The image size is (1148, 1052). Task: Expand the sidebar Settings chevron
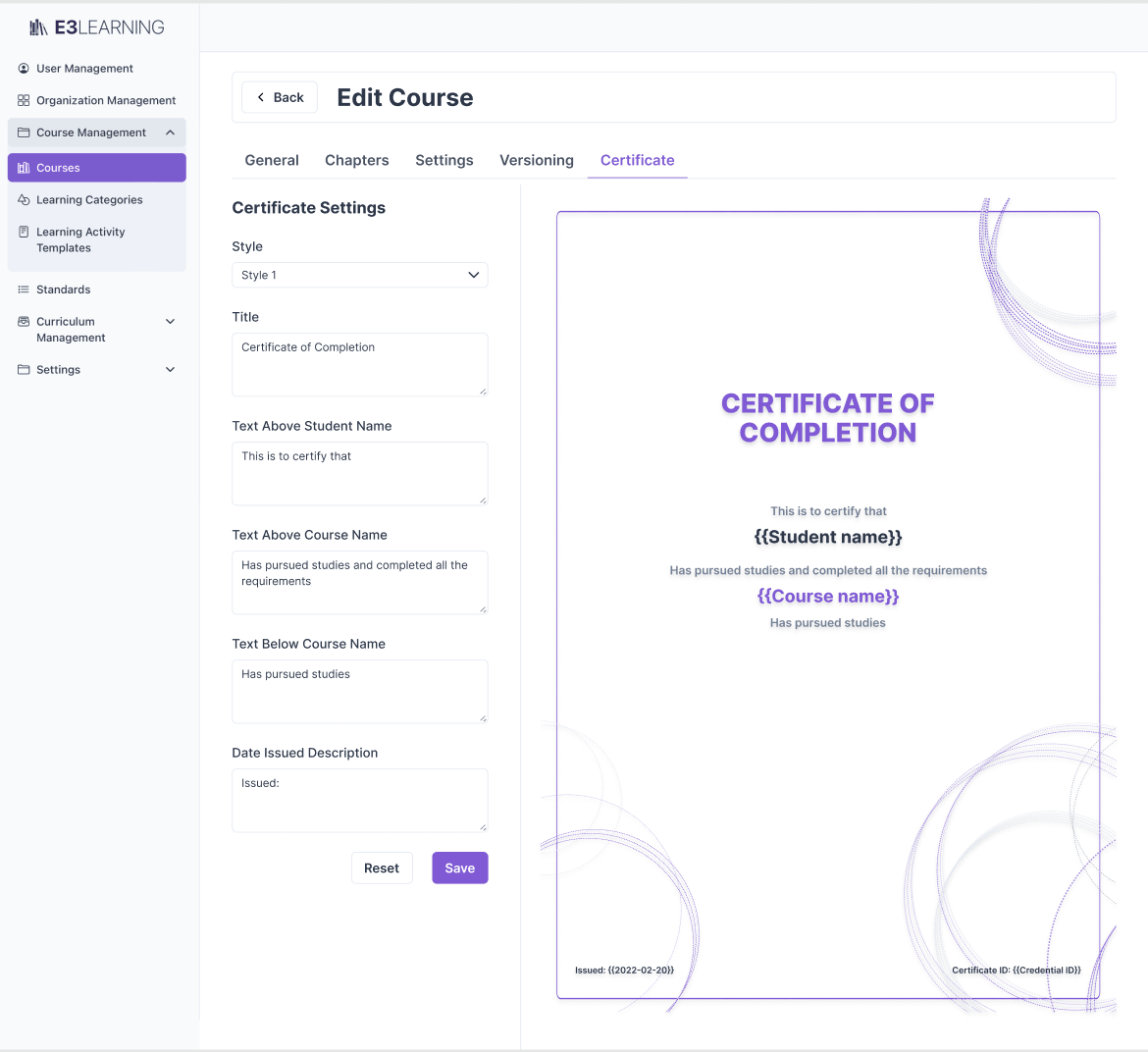coord(170,370)
